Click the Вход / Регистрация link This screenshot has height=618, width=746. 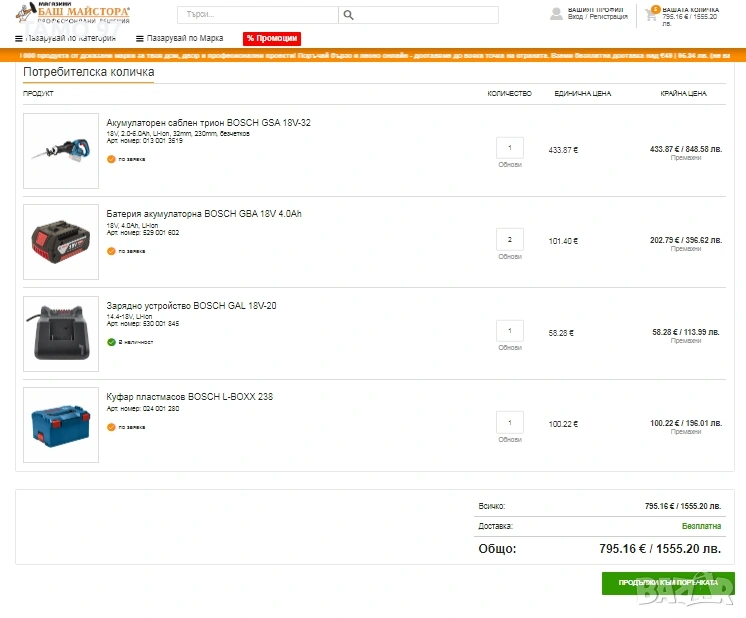[596, 17]
